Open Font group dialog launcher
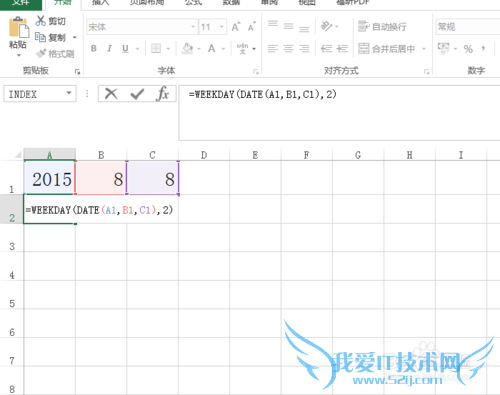 pyautogui.click(x=256, y=71)
